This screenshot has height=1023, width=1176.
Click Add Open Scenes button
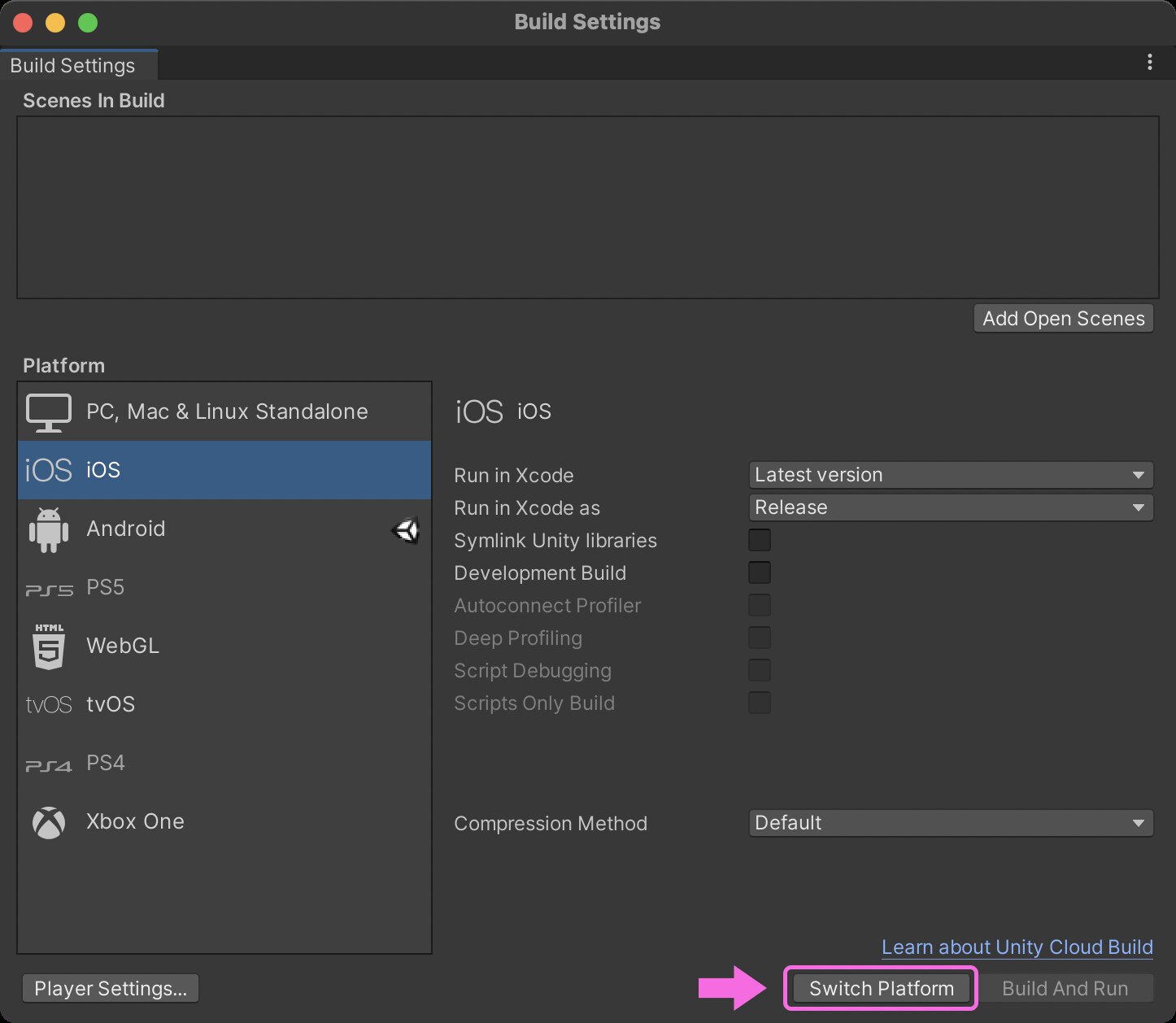(x=1063, y=319)
